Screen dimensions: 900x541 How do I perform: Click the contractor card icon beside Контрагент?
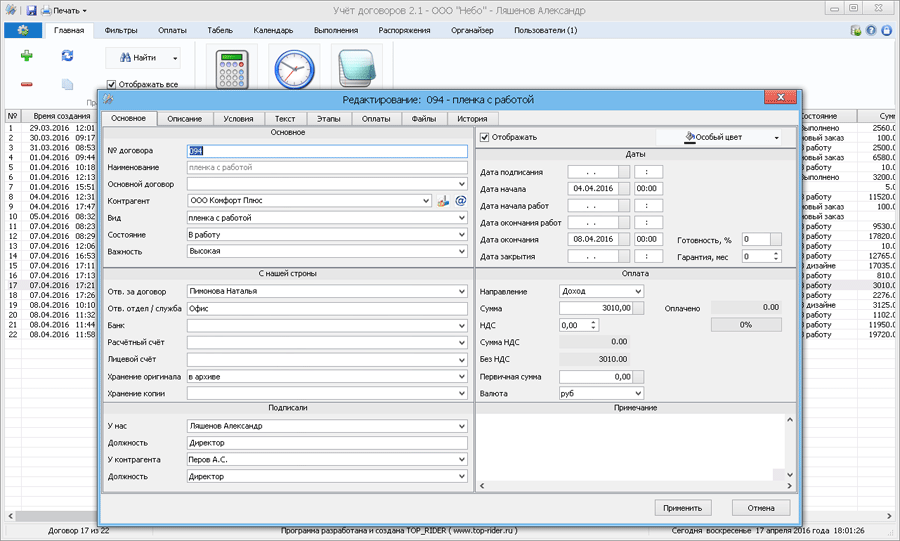[444, 200]
